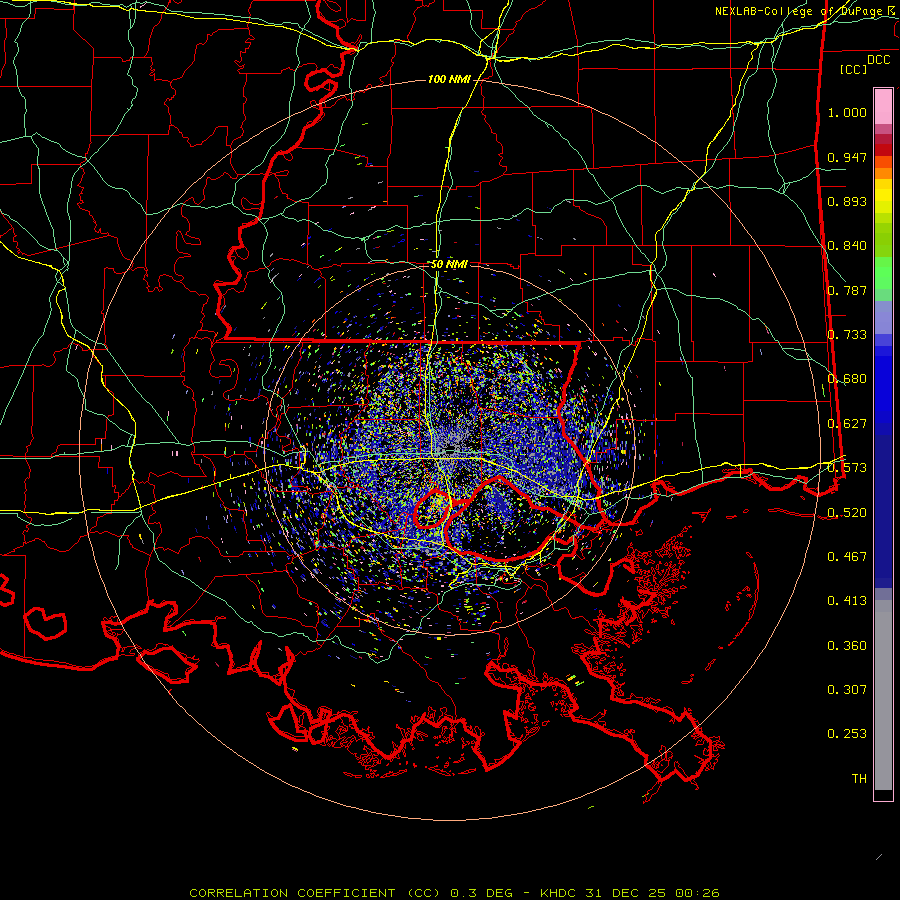Screen dimensions: 900x900
Task: Select the 0.520 scale value
Action: (847, 513)
